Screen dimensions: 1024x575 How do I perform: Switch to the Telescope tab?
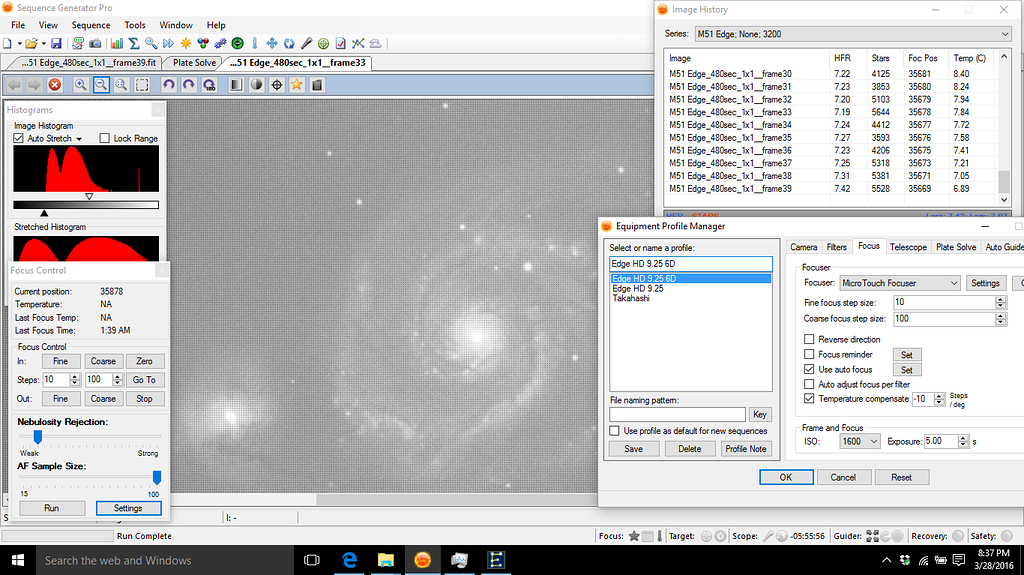click(x=907, y=247)
